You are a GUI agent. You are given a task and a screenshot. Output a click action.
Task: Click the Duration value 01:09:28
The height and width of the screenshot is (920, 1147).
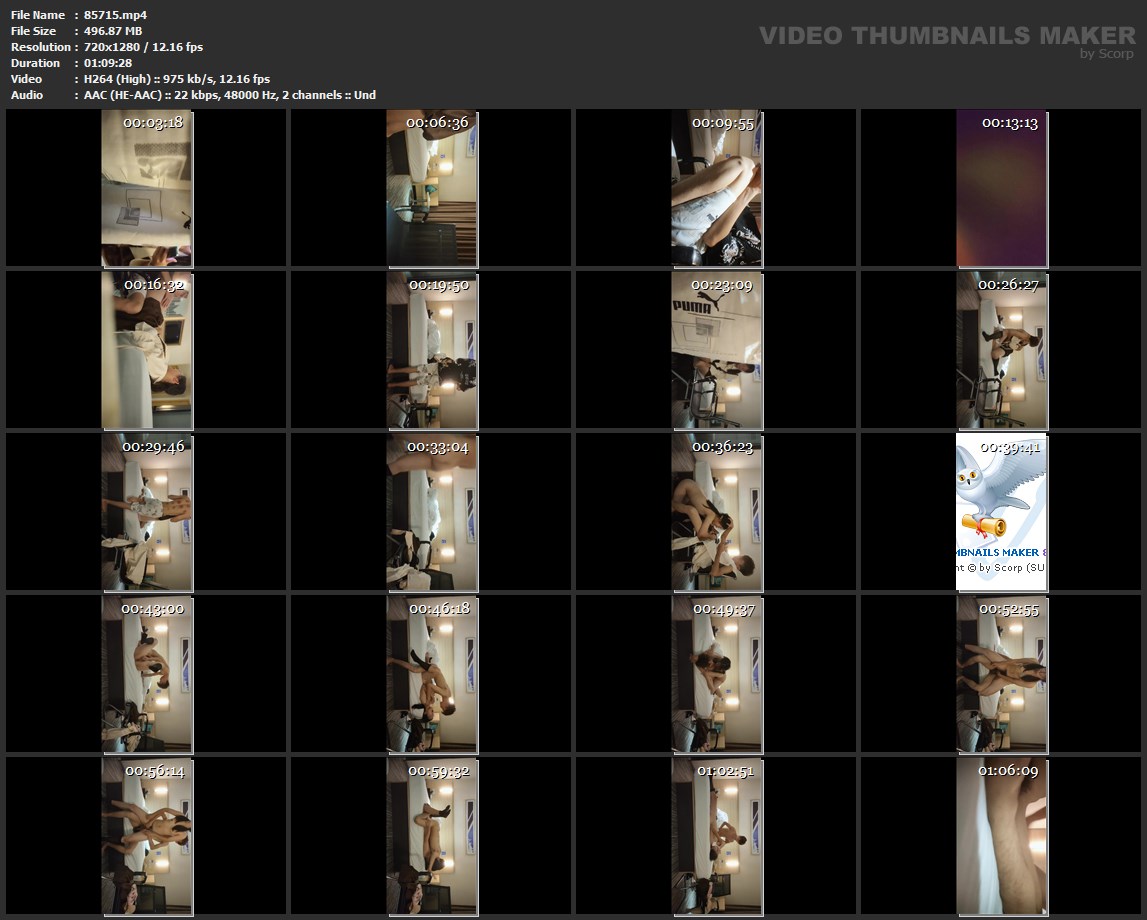(x=108, y=63)
